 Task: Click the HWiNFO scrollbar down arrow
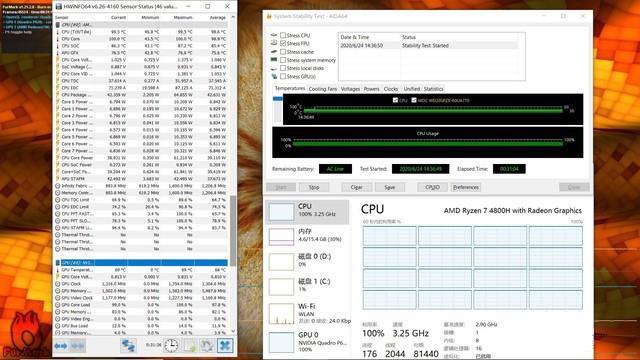point(233,331)
